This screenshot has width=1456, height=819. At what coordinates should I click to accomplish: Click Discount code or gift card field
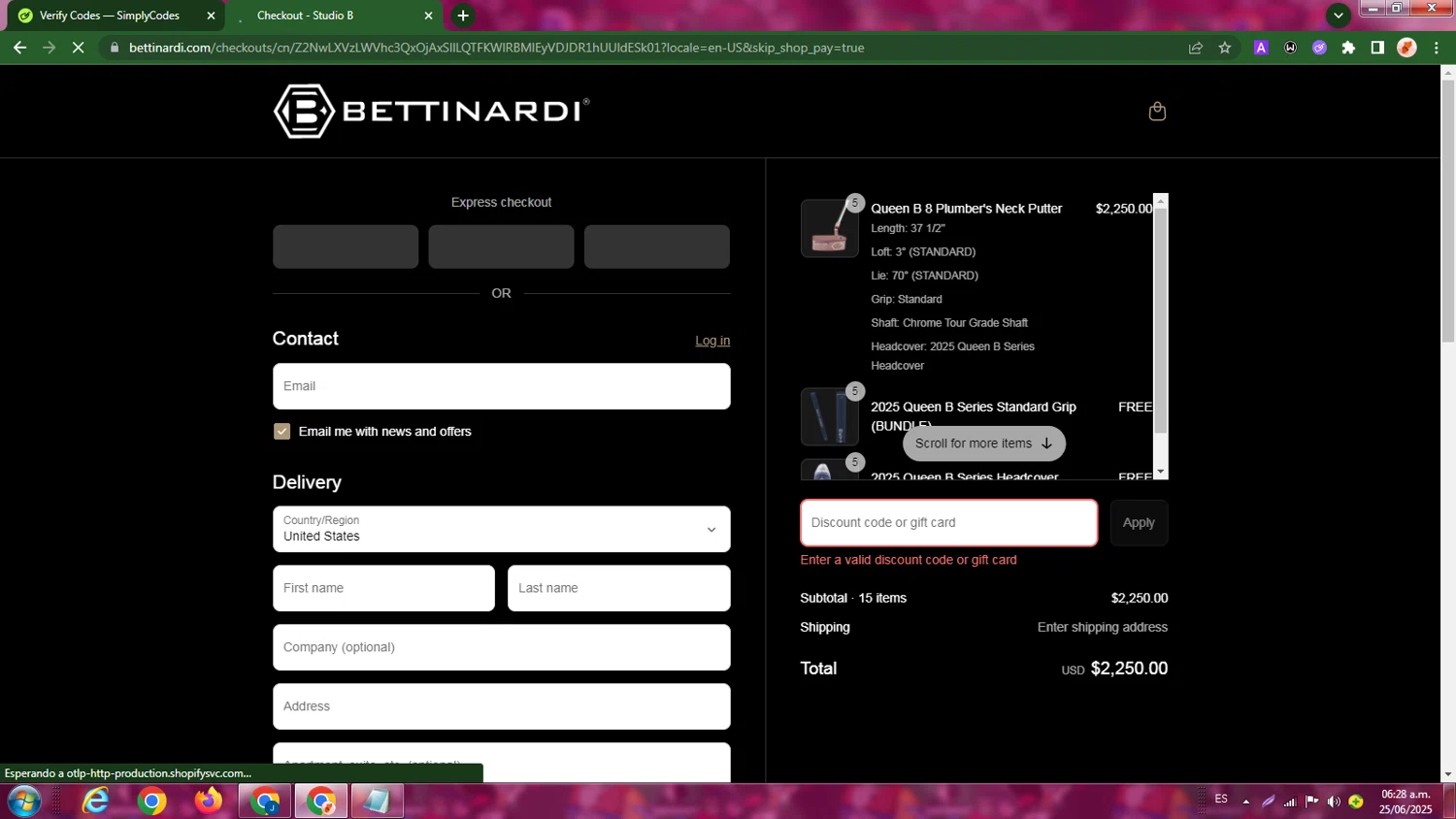948,523
